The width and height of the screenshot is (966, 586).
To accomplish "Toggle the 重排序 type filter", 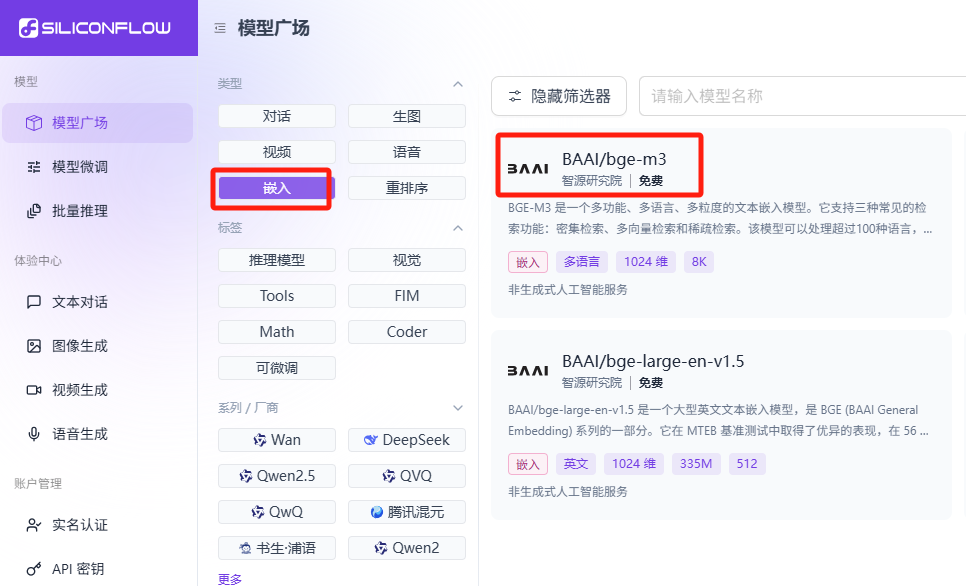I will 407,188.
